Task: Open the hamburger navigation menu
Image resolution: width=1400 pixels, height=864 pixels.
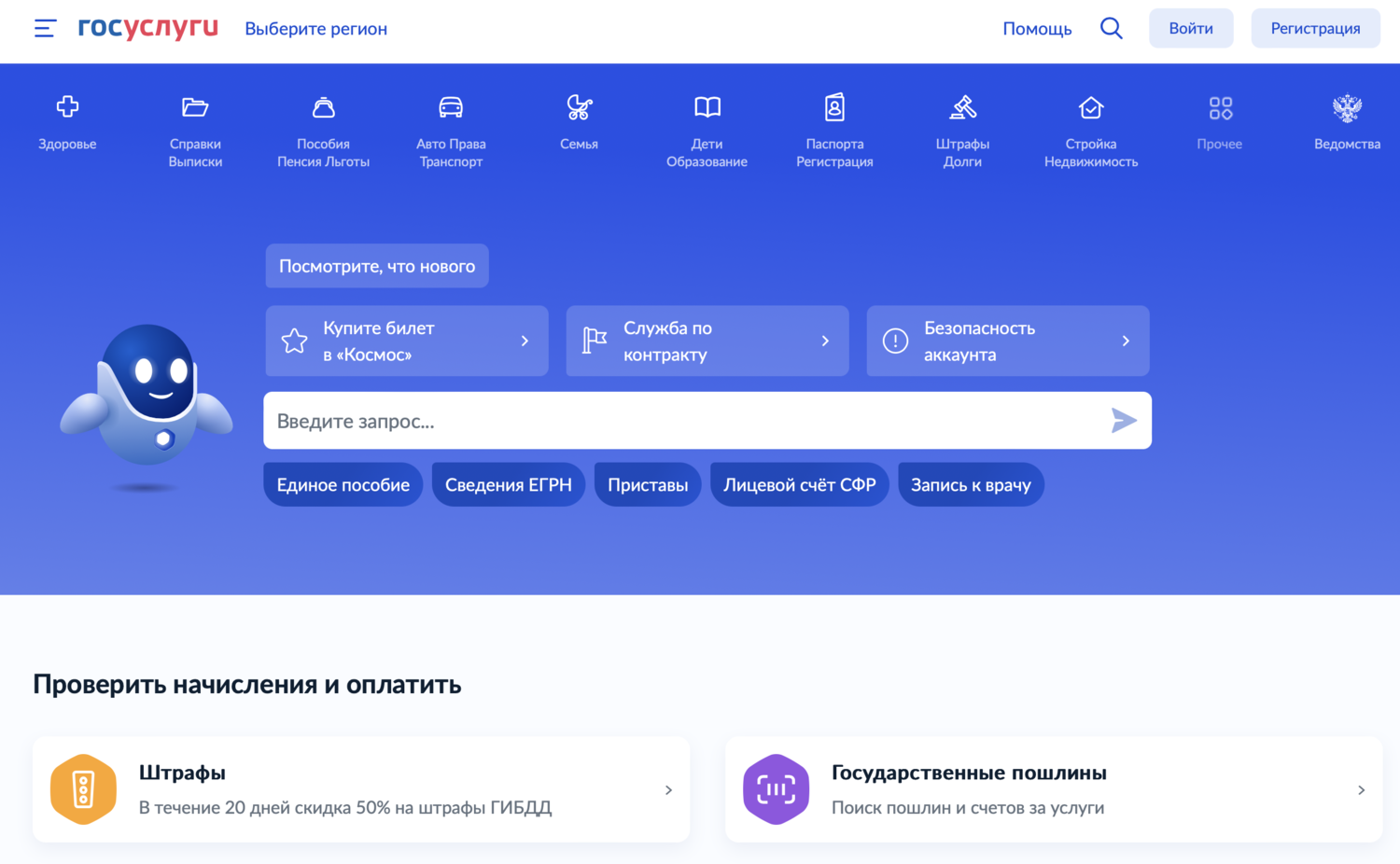Action: click(x=45, y=28)
